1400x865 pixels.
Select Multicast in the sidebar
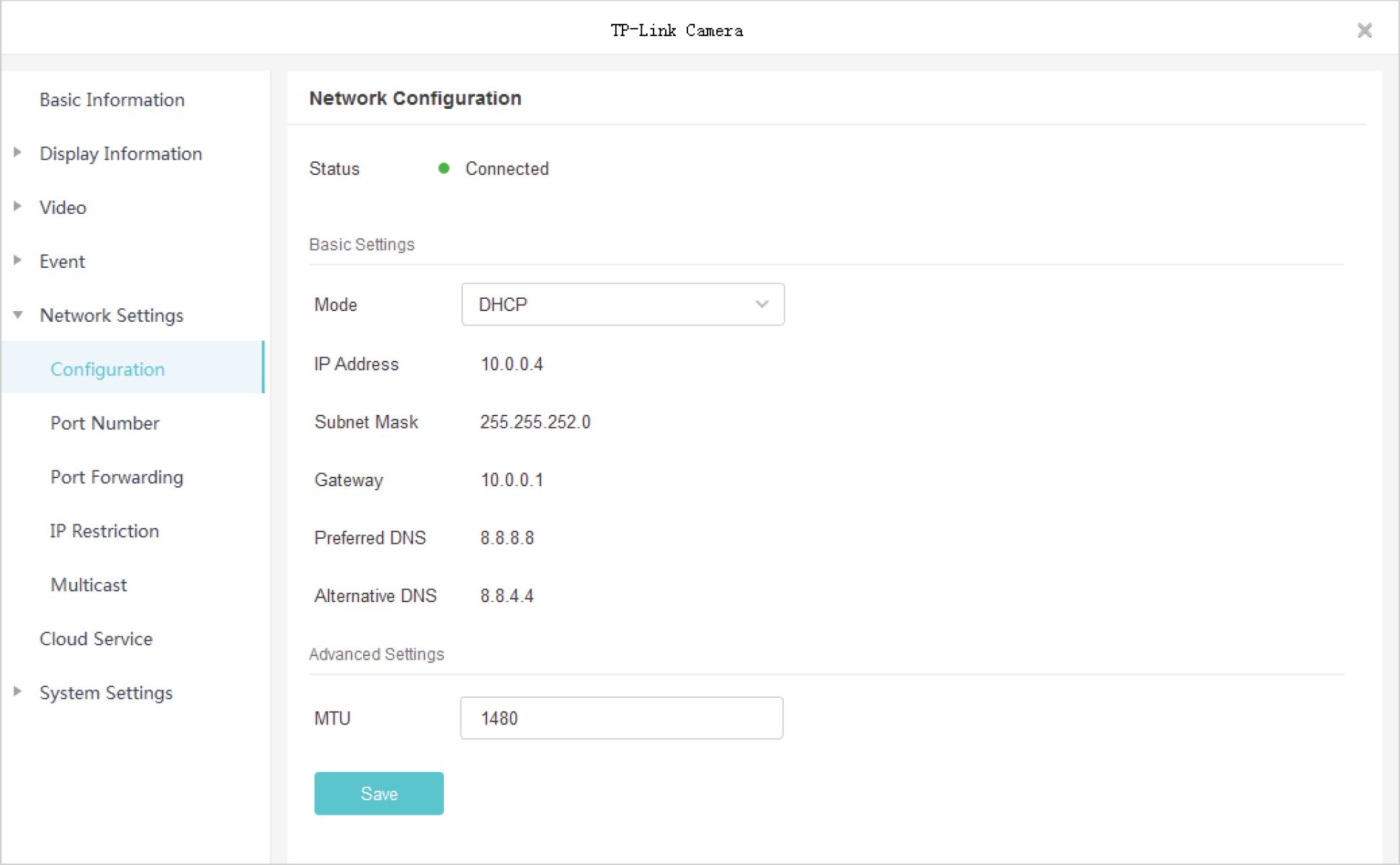89,585
